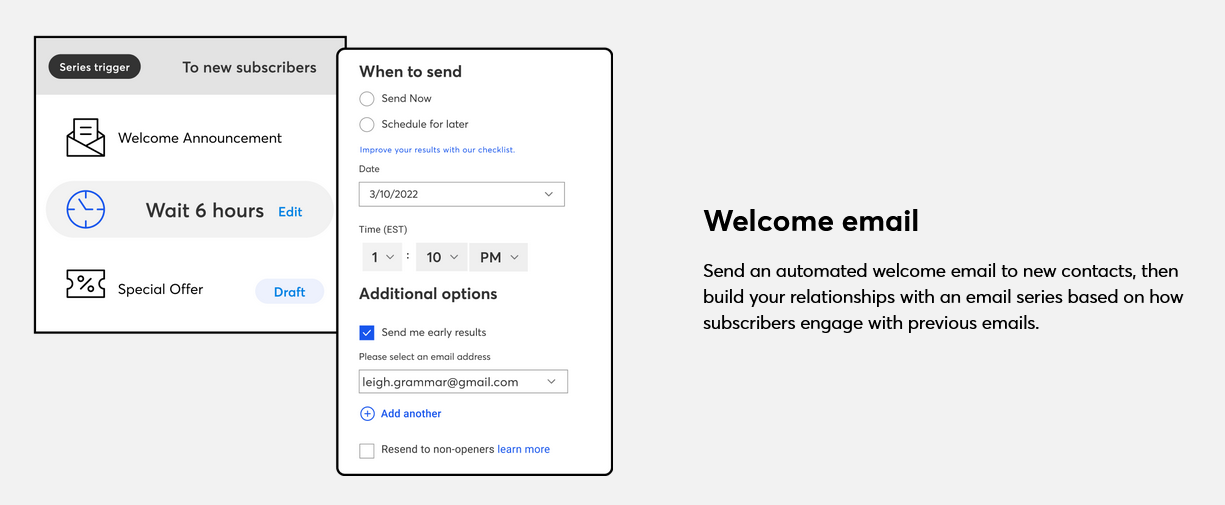
Task: Open the Date dropdown showing 3/10/2022
Action: pos(462,194)
